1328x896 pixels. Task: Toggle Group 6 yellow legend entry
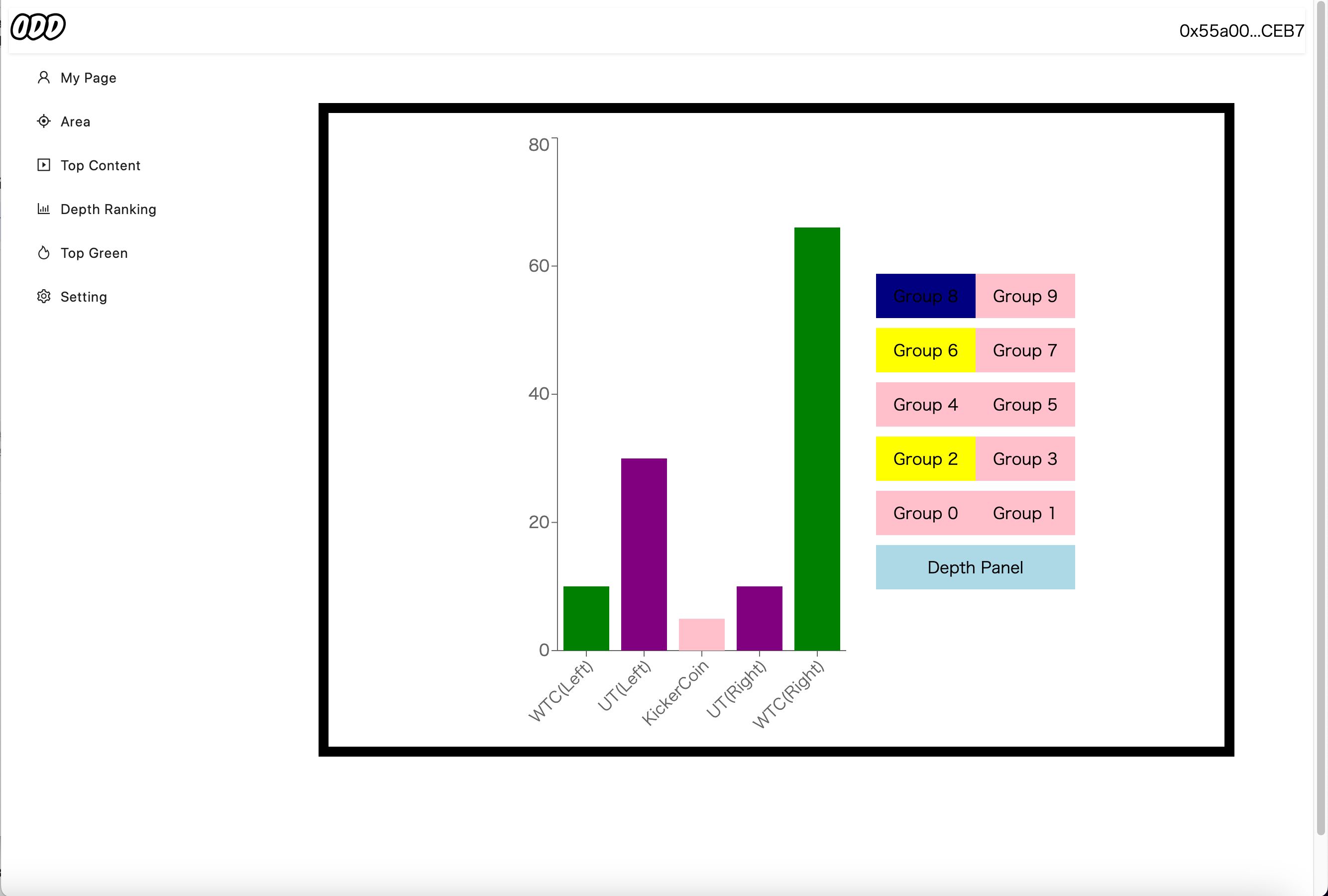(925, 350)
